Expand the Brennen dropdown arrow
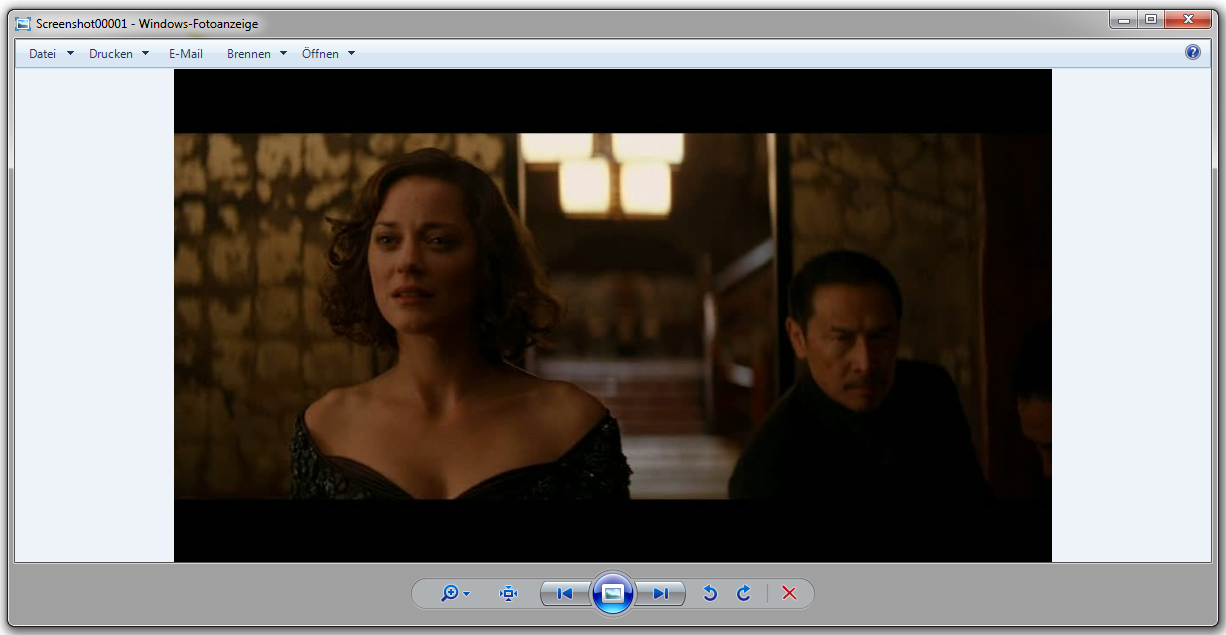1226x635 pixels. click(x=283, y=54)
